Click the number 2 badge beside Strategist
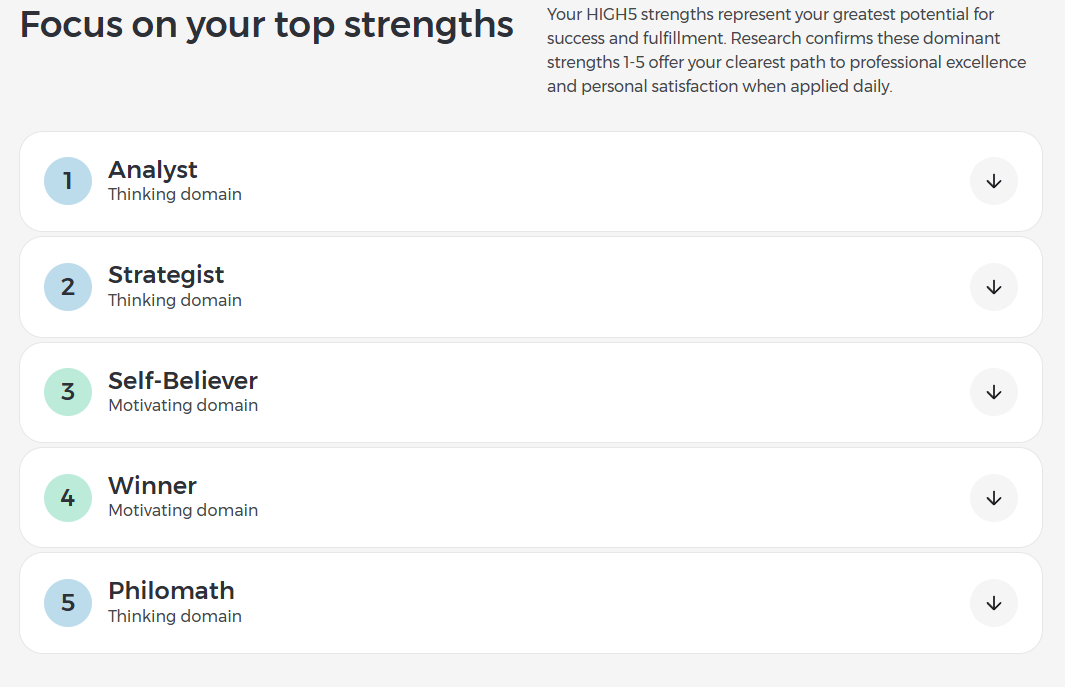 67,287
